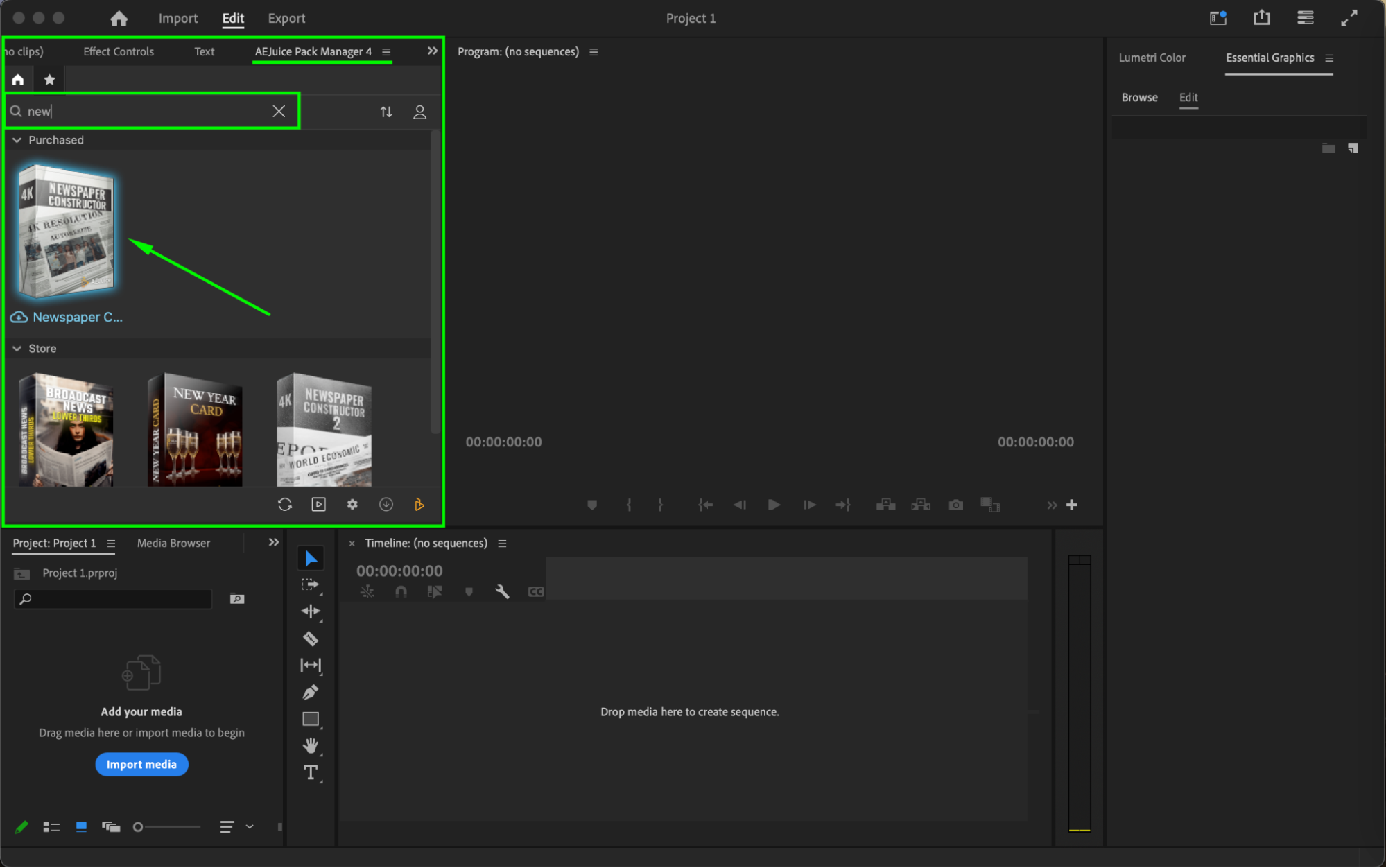Select the Type tool
The height and width of the screenshot is (868, 1386).
(311, 772)
